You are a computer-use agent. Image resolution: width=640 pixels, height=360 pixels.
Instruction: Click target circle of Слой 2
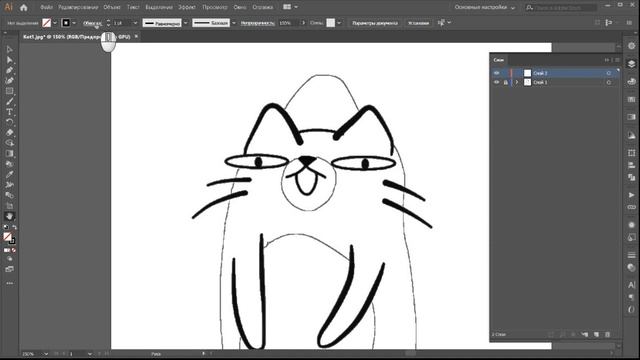tap(609, 73)
